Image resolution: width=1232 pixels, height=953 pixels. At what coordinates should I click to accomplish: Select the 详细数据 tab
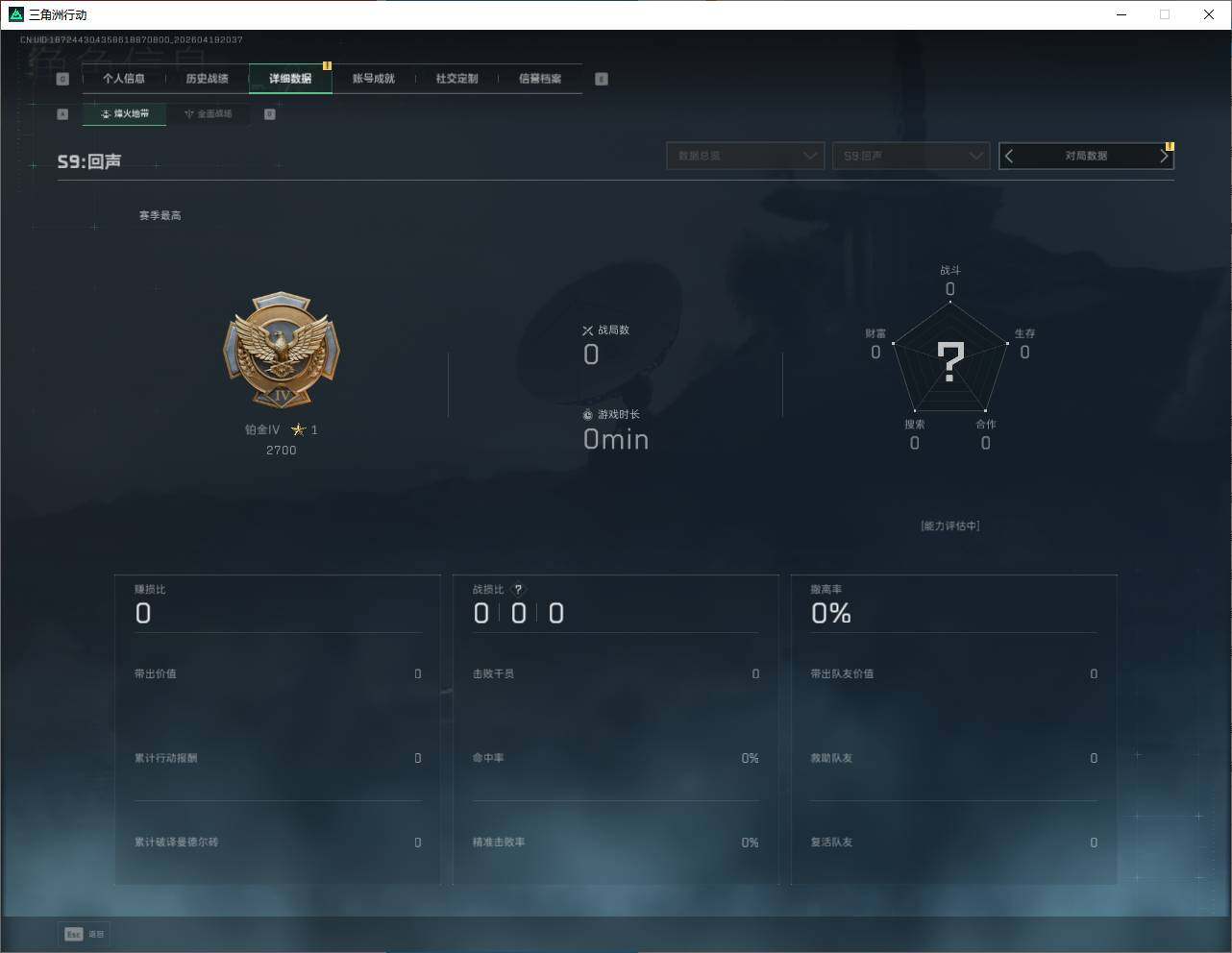290,79
